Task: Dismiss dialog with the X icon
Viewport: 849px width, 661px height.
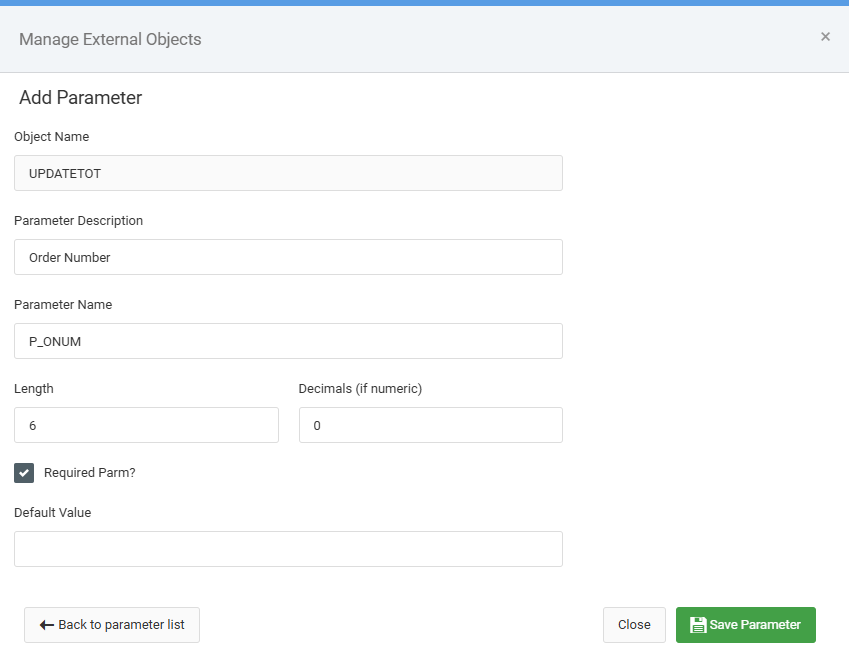Action: tap(825, 36)
